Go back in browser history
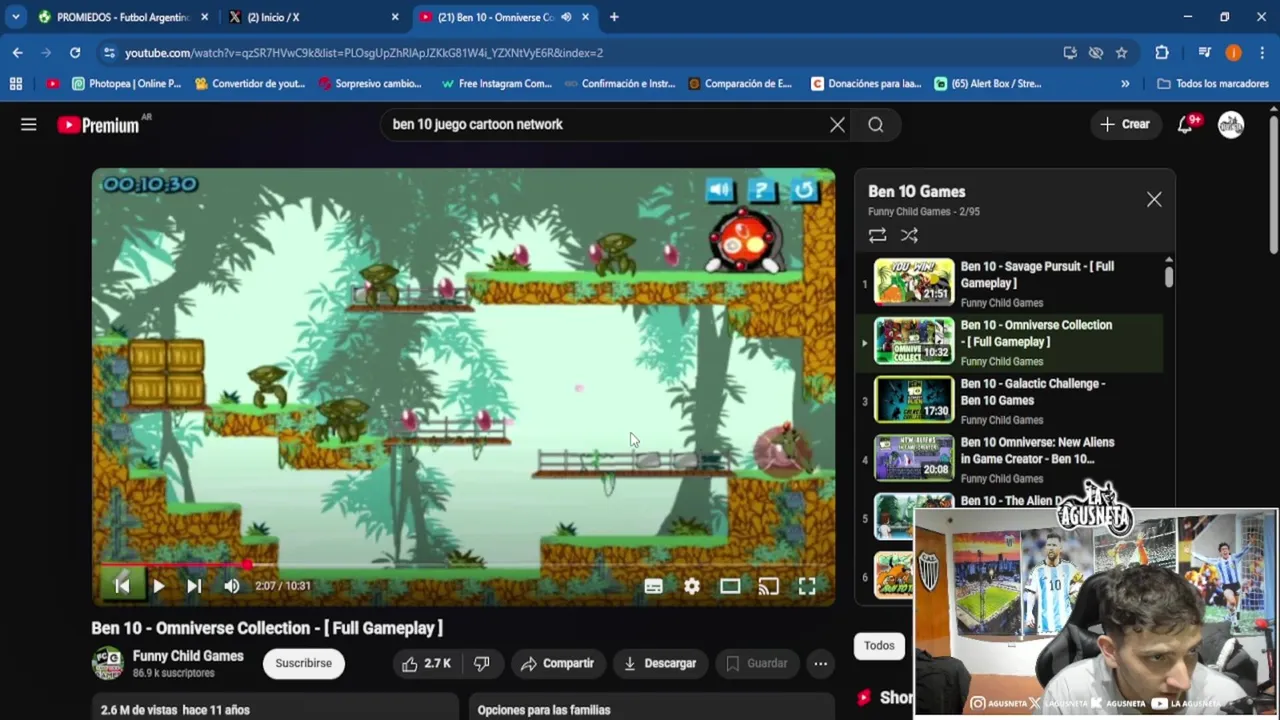The height and width of the screenshot is (720, 1280). [x=18, y=52]
